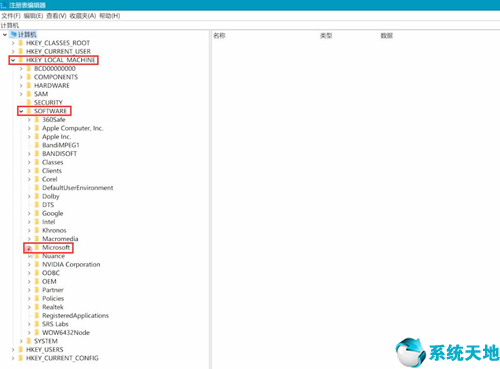Click the Google key folder icon
Image resolution: width=500 pixels, height=369 pixels.
tap(37, 213)
